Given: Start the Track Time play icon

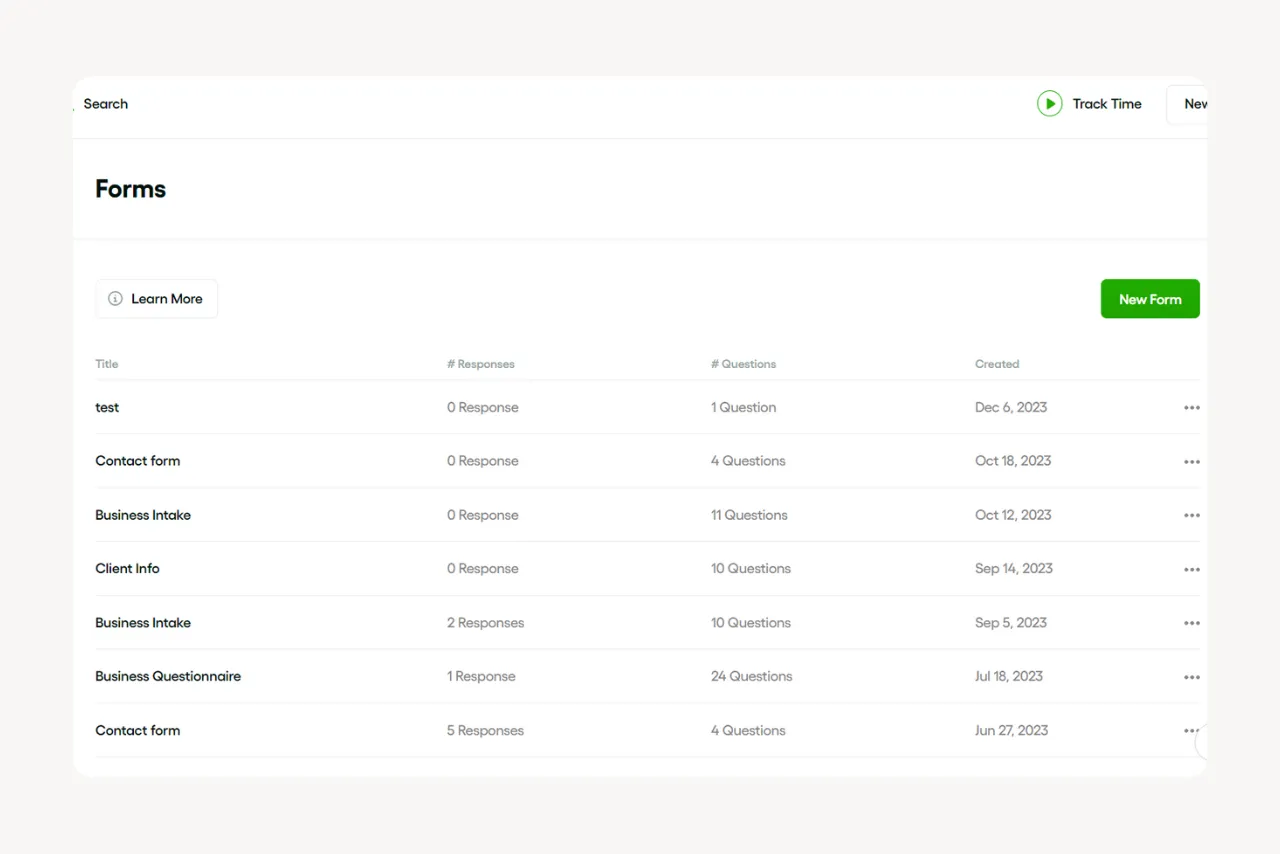Looking at the screenshot, I should coord(1049,104).
